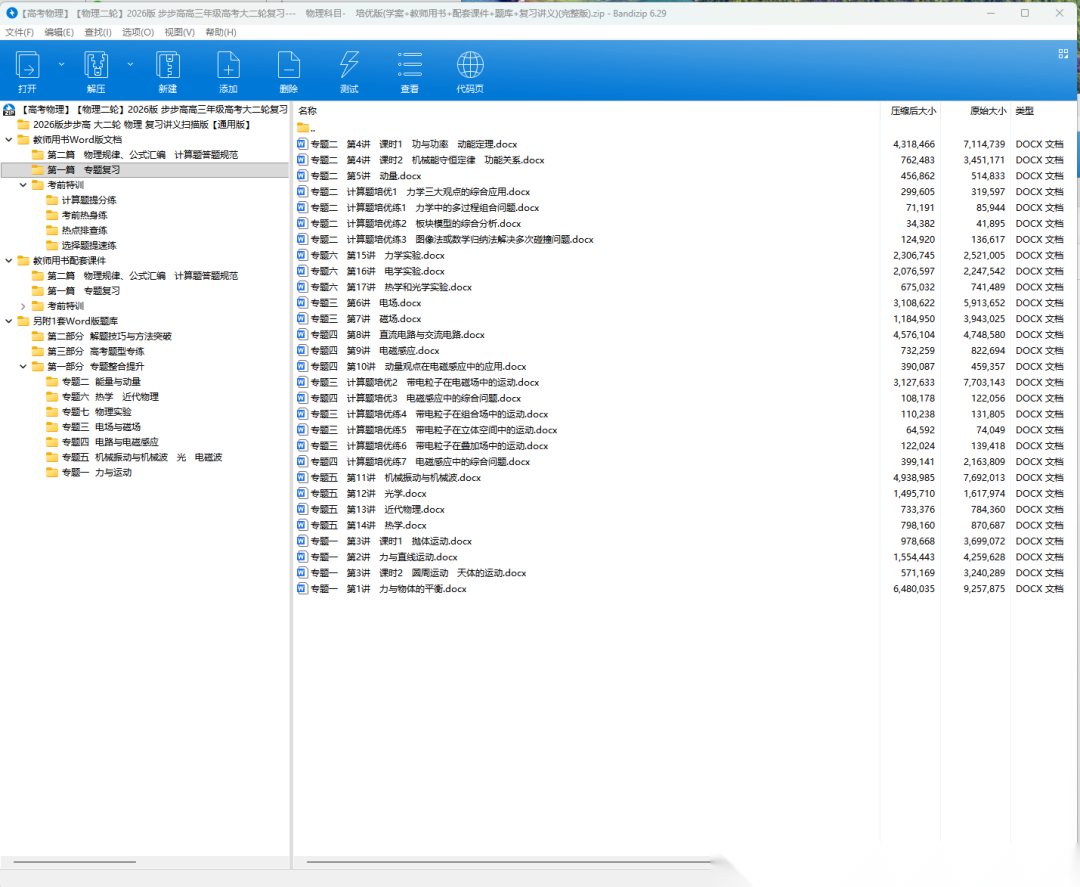
Task: Click the 打开 (Open) archive toolbar icon
Action: coord(27,66)
